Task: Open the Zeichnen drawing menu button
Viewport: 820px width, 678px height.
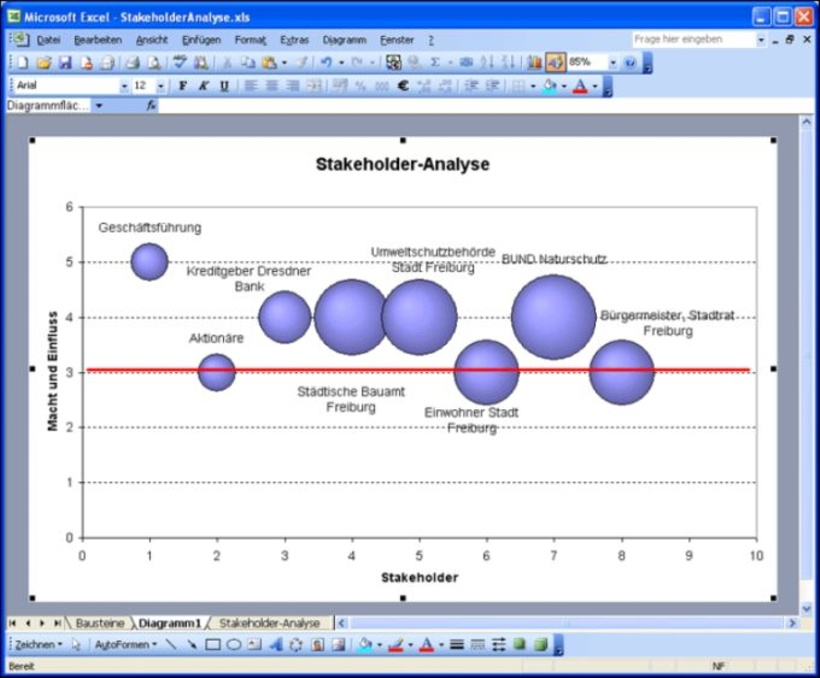Action: (x=38, y=645)
